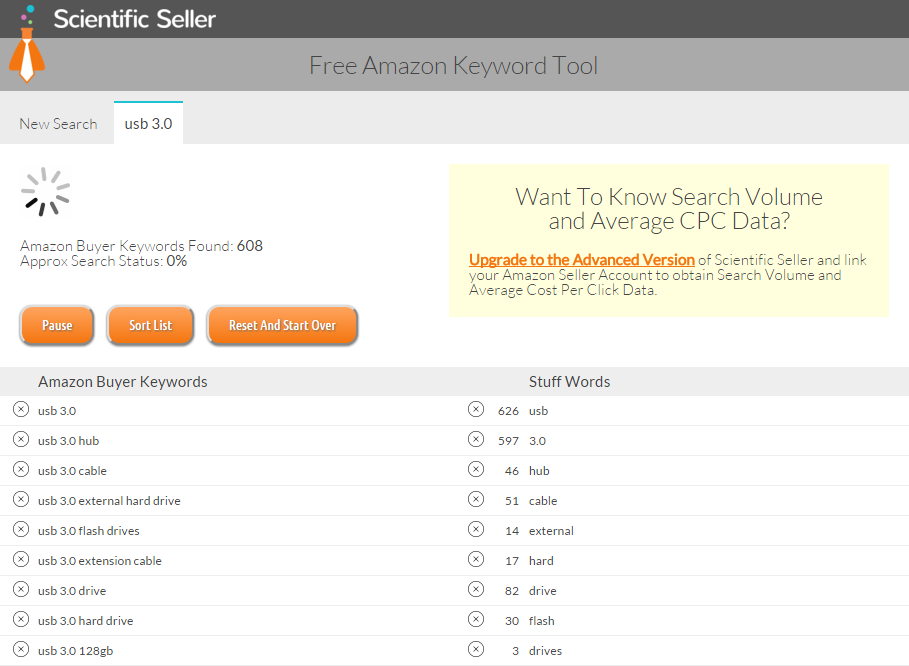Delete the 'drives' stuff word X icon
The height and width of the screenshot is (666, 909).
point(476,649)
